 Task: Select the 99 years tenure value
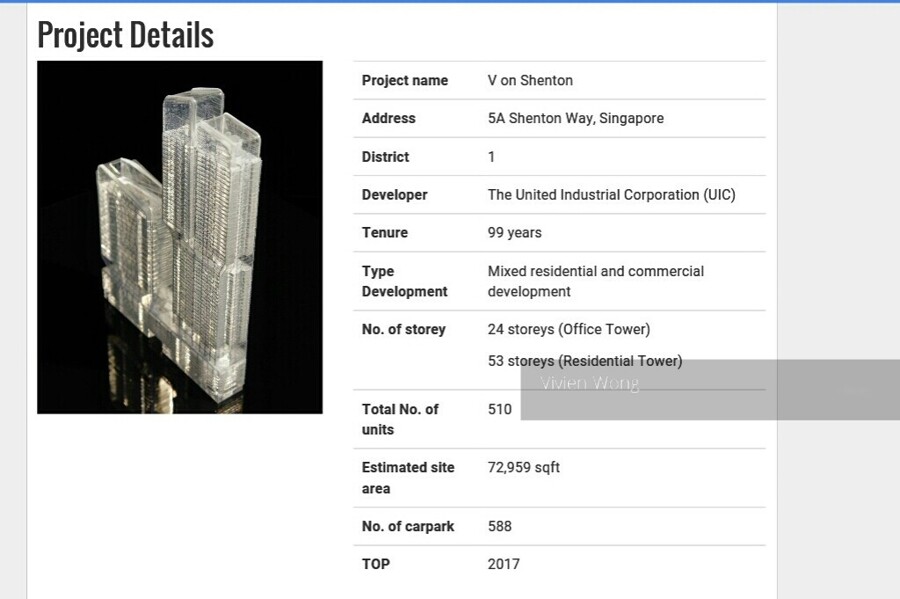(x=514, y=233)
